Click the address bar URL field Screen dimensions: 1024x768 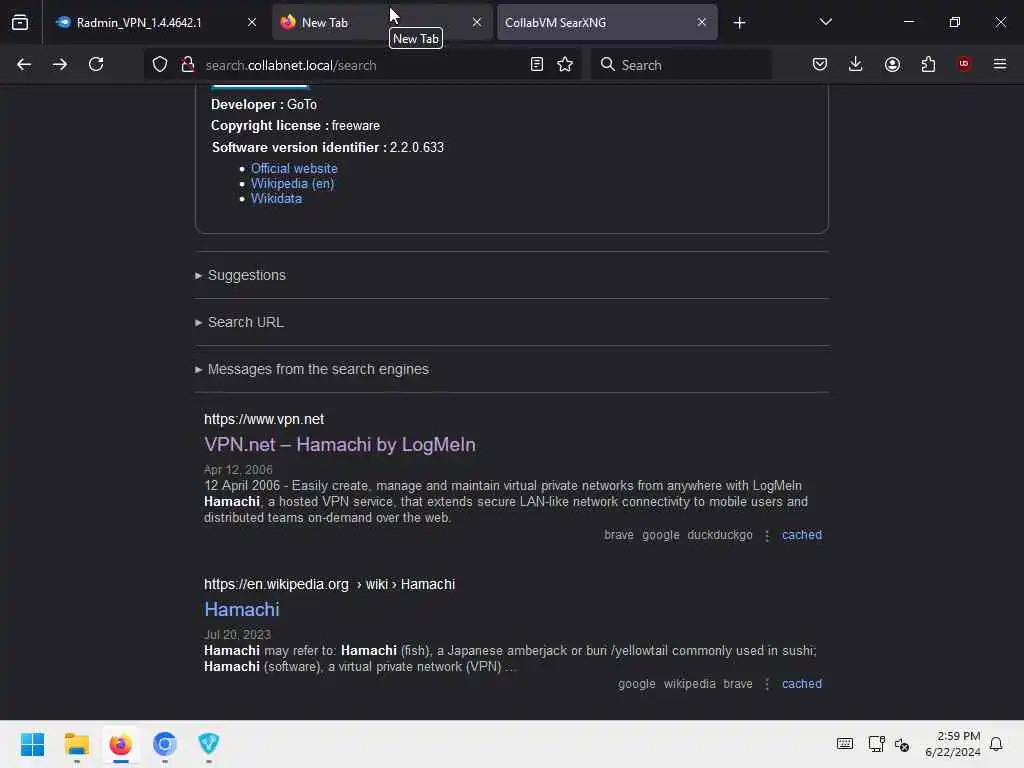362,65
